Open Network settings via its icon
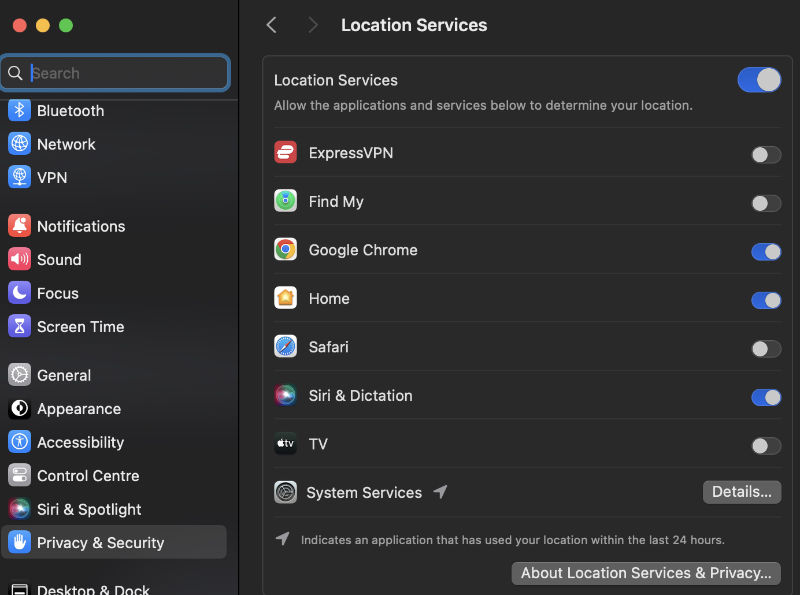800x595 pixels. click(19, 144)
